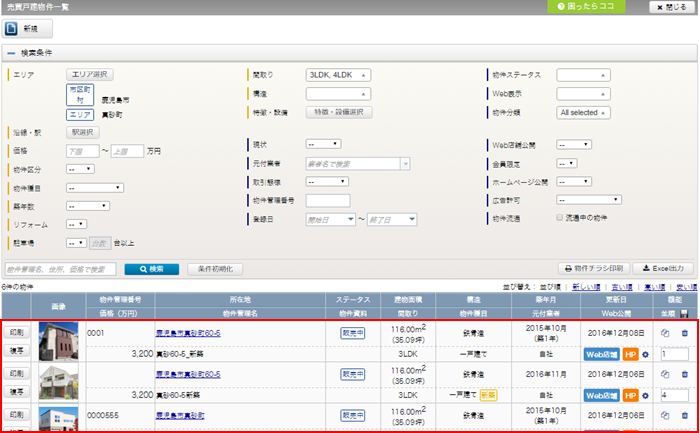
Task: Delete the second property using trash icon
Action: pos(684,375)
